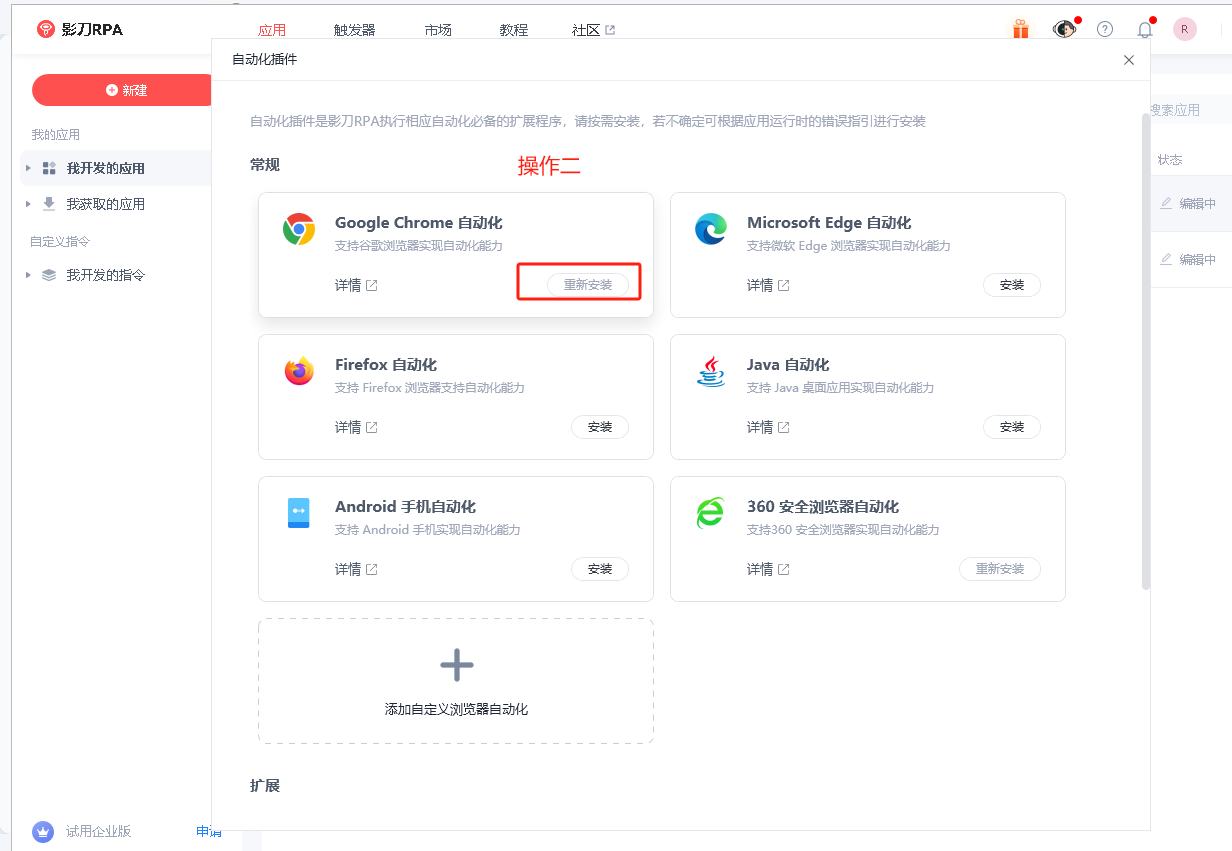1232x851 pixels.
Task: Expand the 我获取的应用 tree arrow
Action: (x=28, y=204)
